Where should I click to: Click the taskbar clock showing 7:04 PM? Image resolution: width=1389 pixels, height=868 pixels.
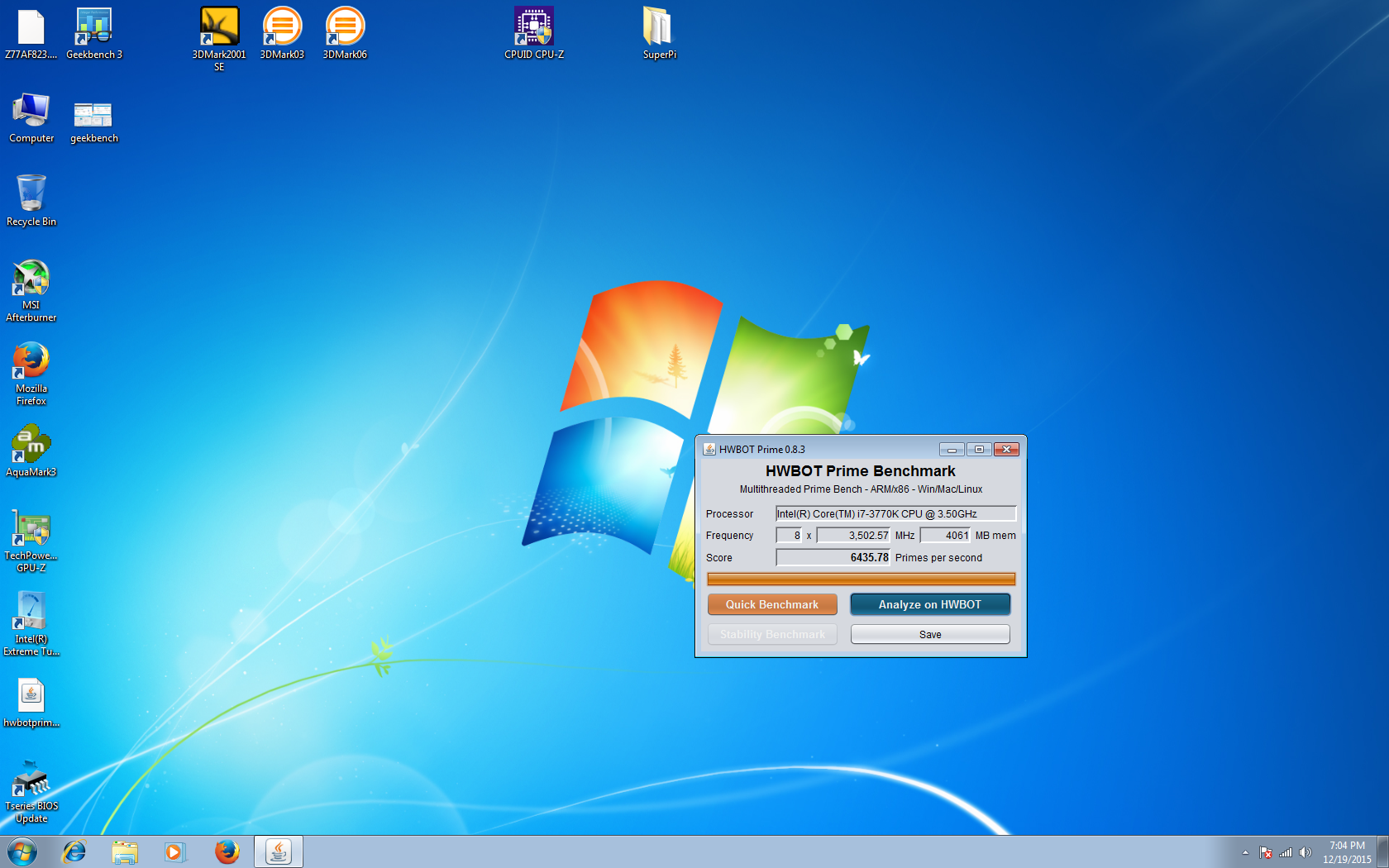pyautogui.click(x=1347, y=852)
